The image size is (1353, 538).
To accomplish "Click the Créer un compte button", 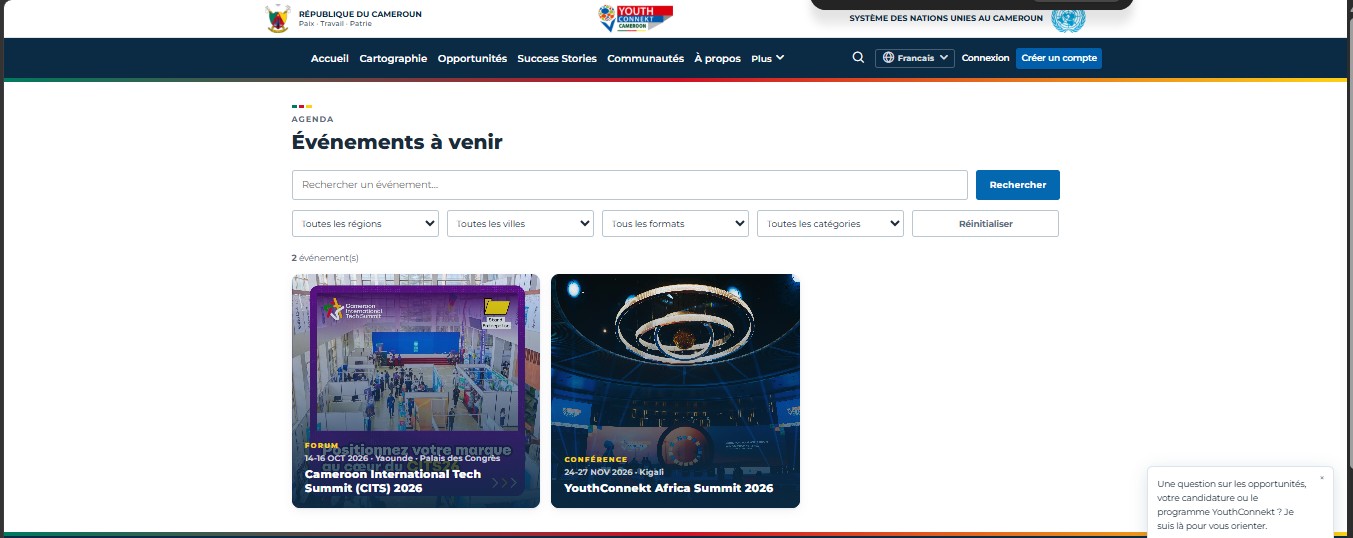I will (1059, 58).
